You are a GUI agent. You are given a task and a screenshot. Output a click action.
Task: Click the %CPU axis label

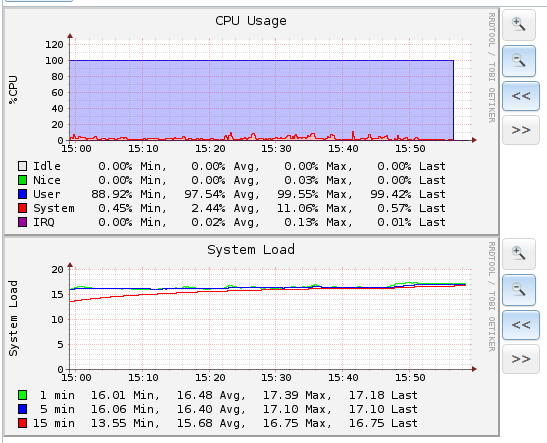point(13,90)
